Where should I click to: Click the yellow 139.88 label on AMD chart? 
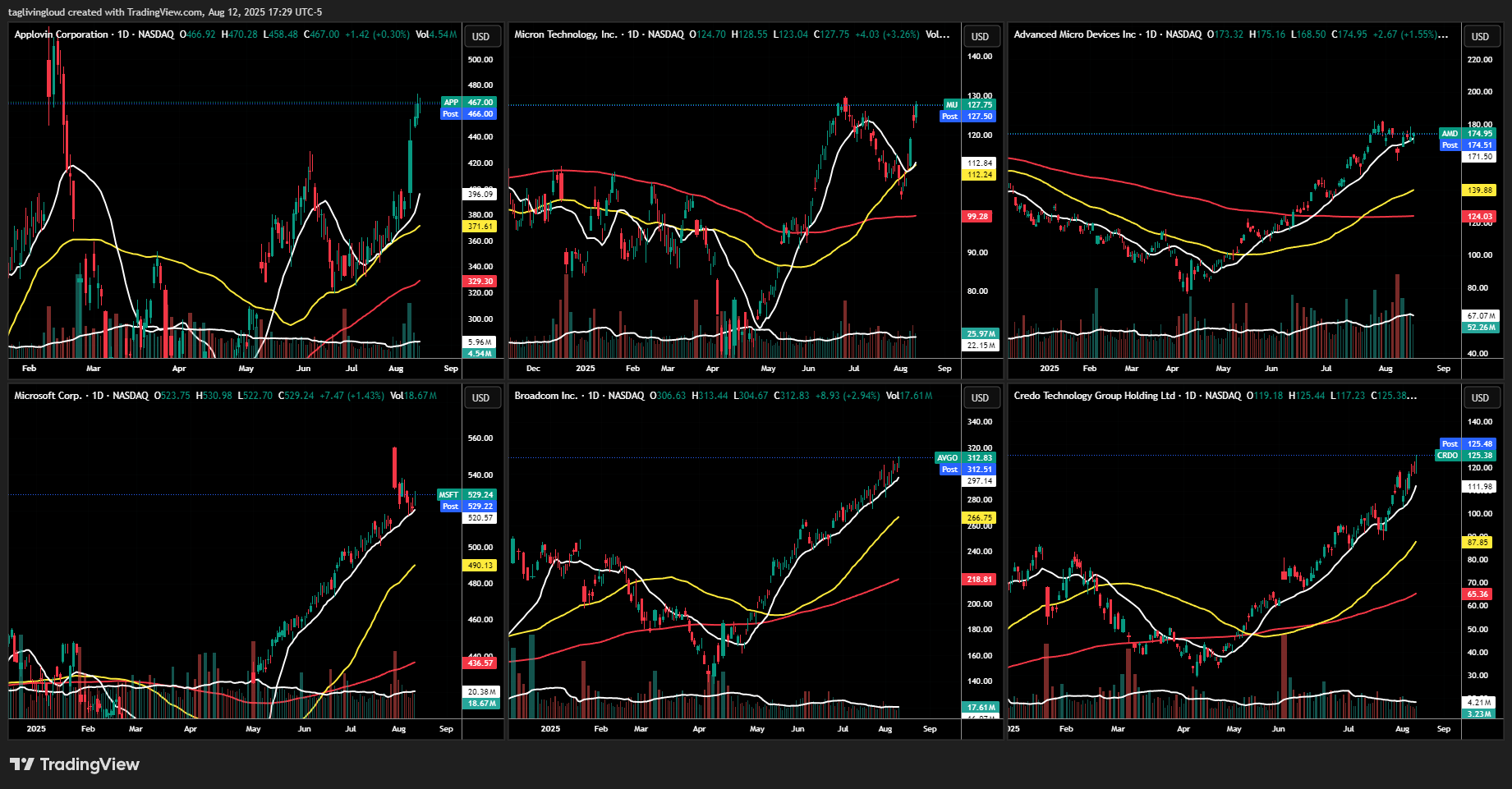1480,190
